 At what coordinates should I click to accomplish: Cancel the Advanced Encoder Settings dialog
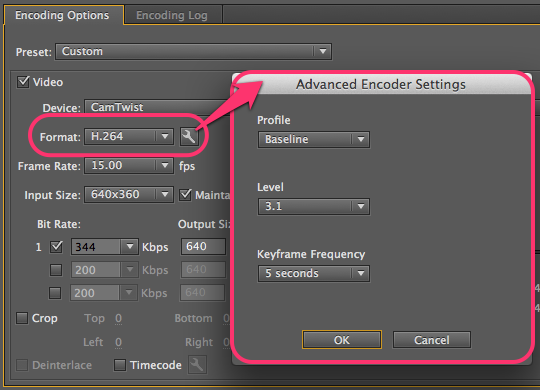click(x=432, y=340)
